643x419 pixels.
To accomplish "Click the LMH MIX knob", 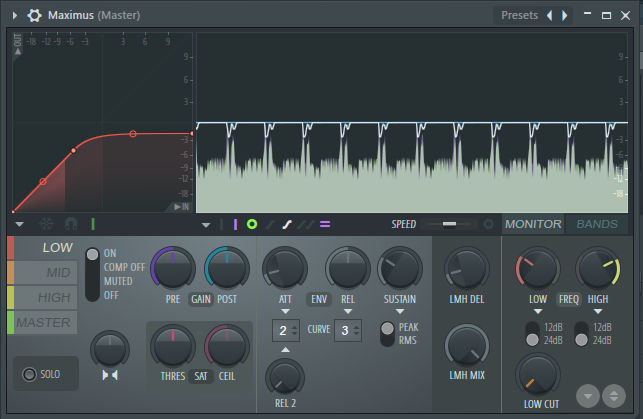I will [x=467, y=346].
